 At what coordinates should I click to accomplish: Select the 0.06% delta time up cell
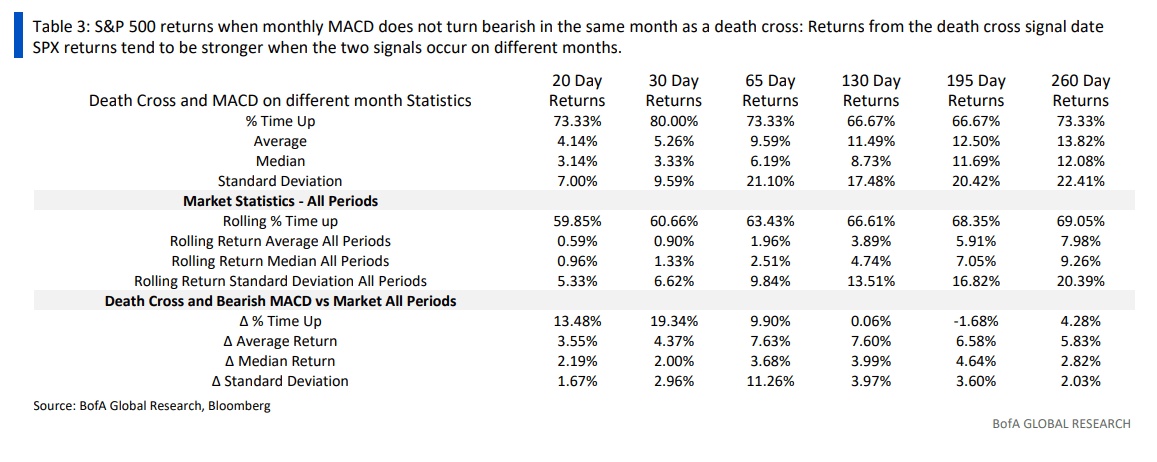pyautogui.click(x=869, y=321)
